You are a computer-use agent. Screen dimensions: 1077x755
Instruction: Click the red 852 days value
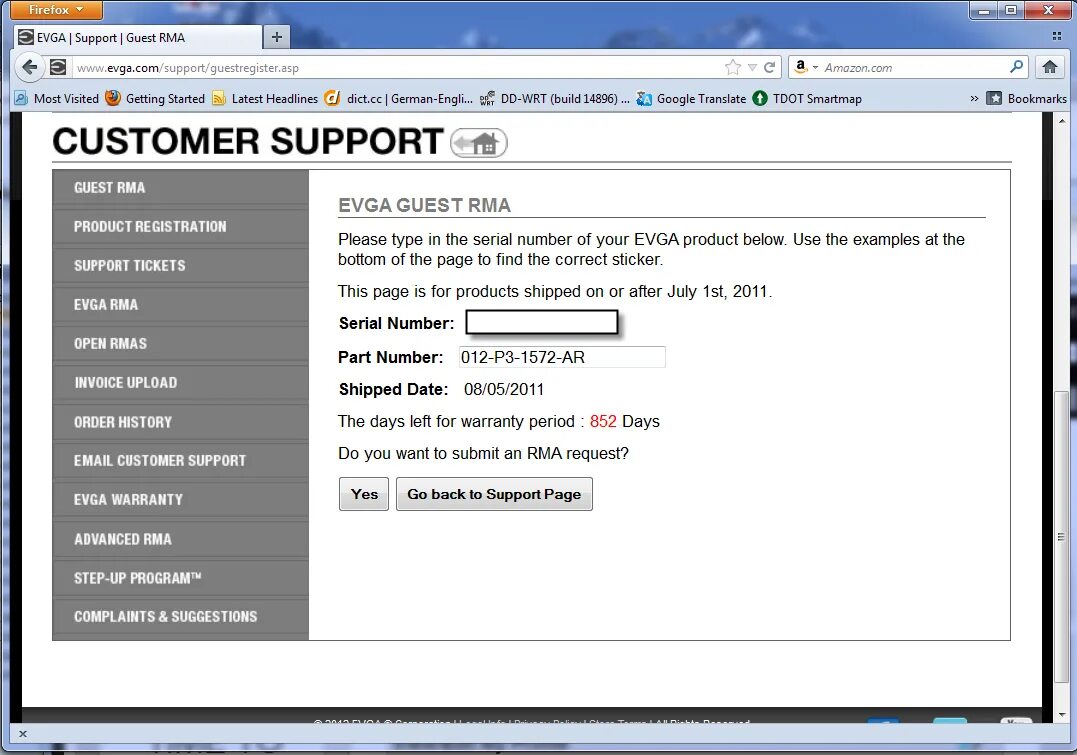(603, 421)
